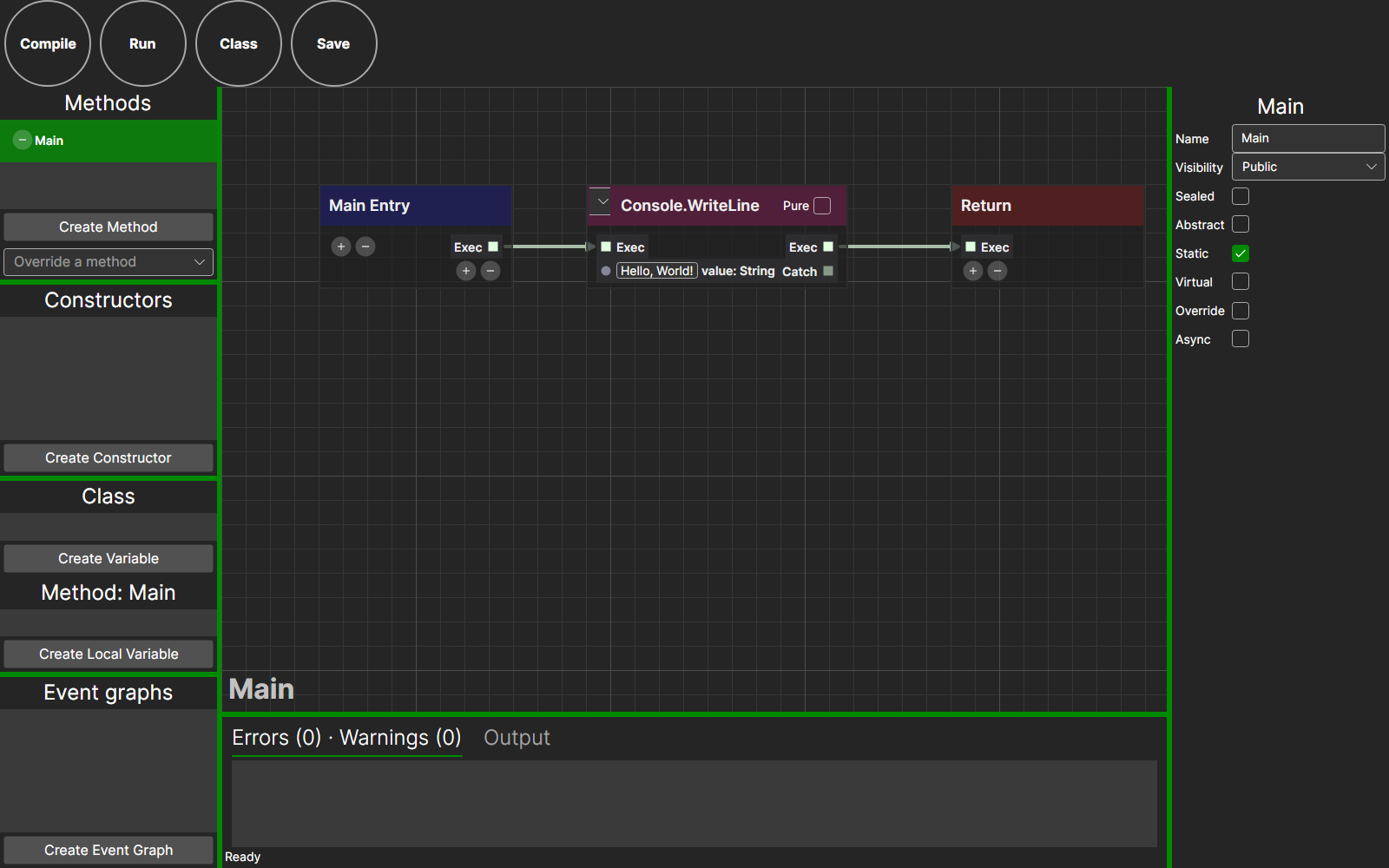Click the Exec output pin on Main Entry
This screenshot has width=1389, height=868.
[x=493, y=247]
